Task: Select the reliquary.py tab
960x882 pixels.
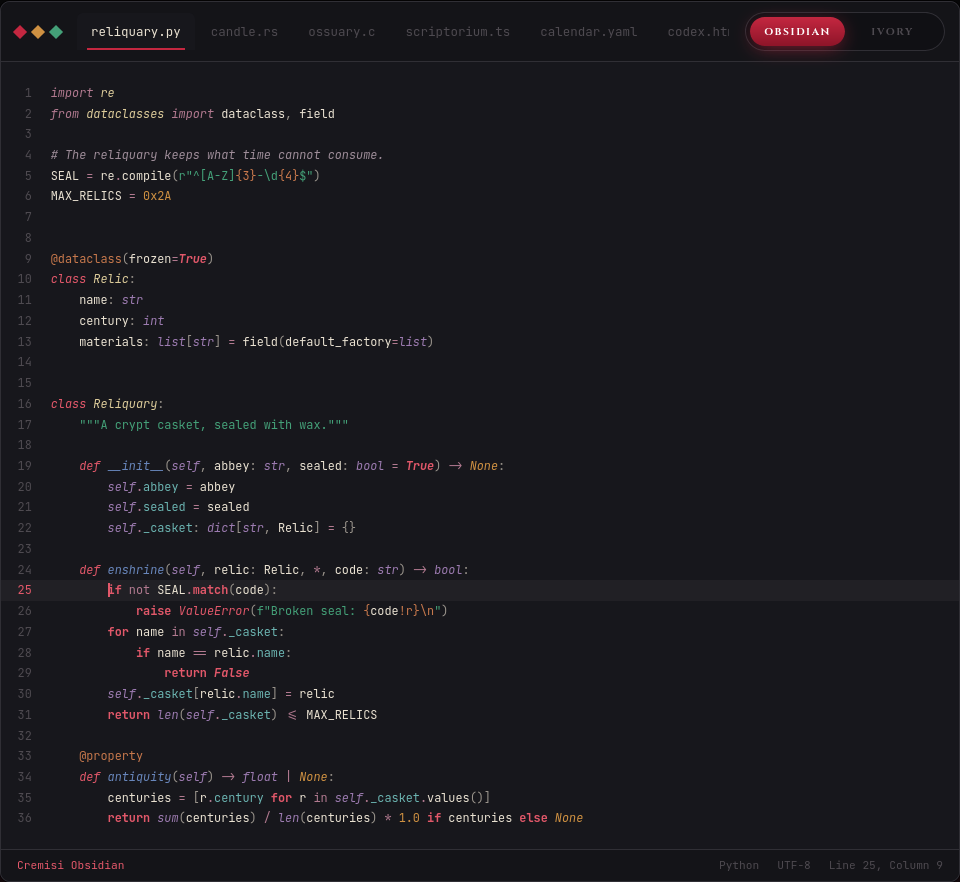Action: coord(136,32)
